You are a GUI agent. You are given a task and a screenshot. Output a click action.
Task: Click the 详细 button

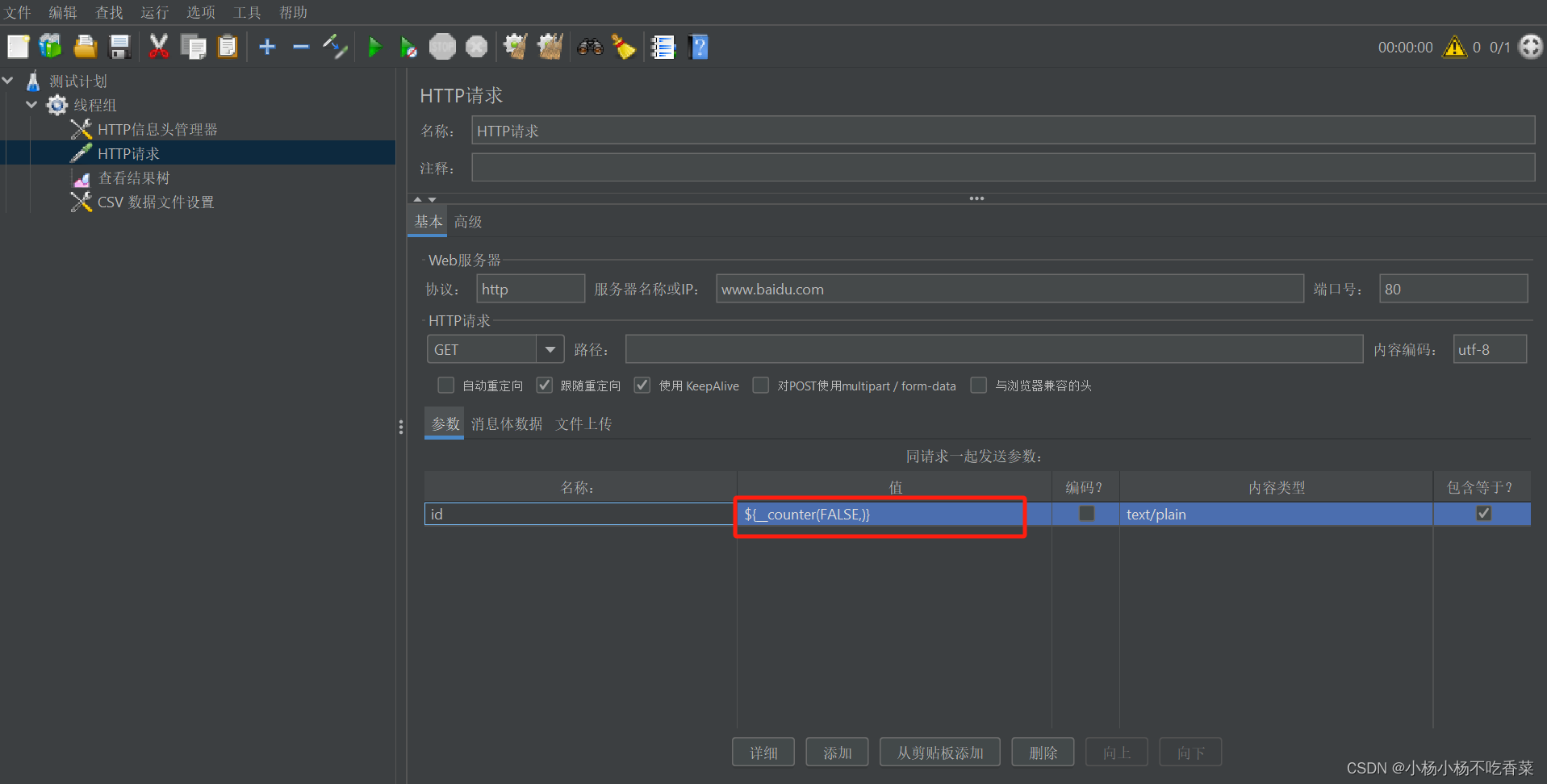763,753
